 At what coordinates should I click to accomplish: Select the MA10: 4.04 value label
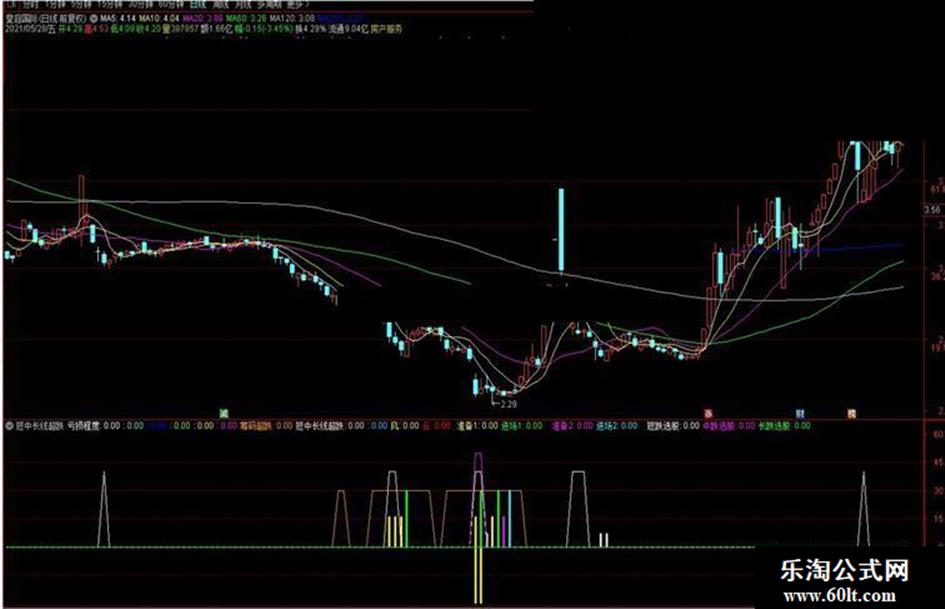[x=159, y=19]
